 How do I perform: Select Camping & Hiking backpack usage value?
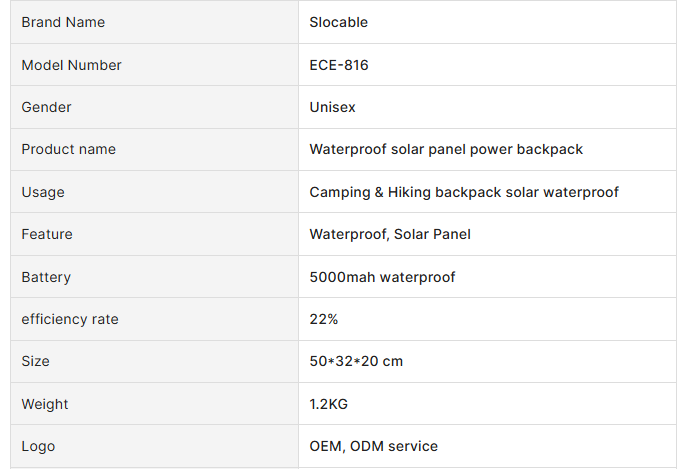tap(464, 192)
